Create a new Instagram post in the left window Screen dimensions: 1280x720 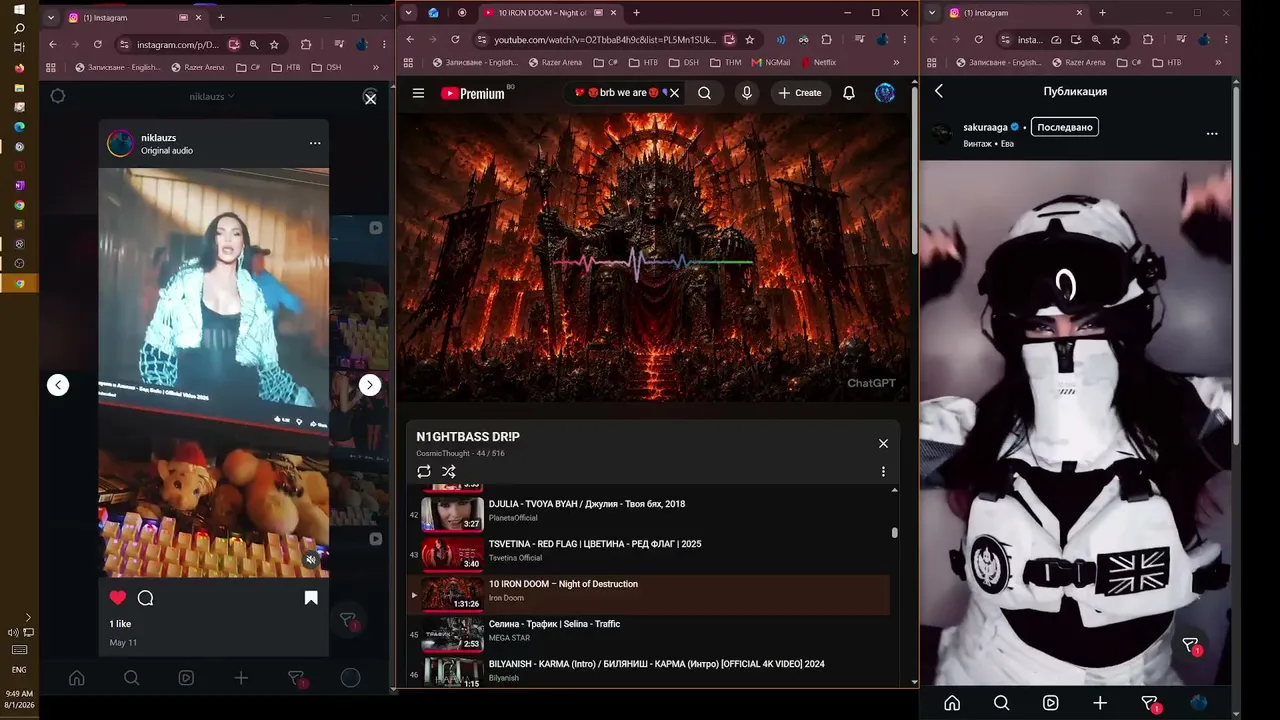tap(241, 677)
